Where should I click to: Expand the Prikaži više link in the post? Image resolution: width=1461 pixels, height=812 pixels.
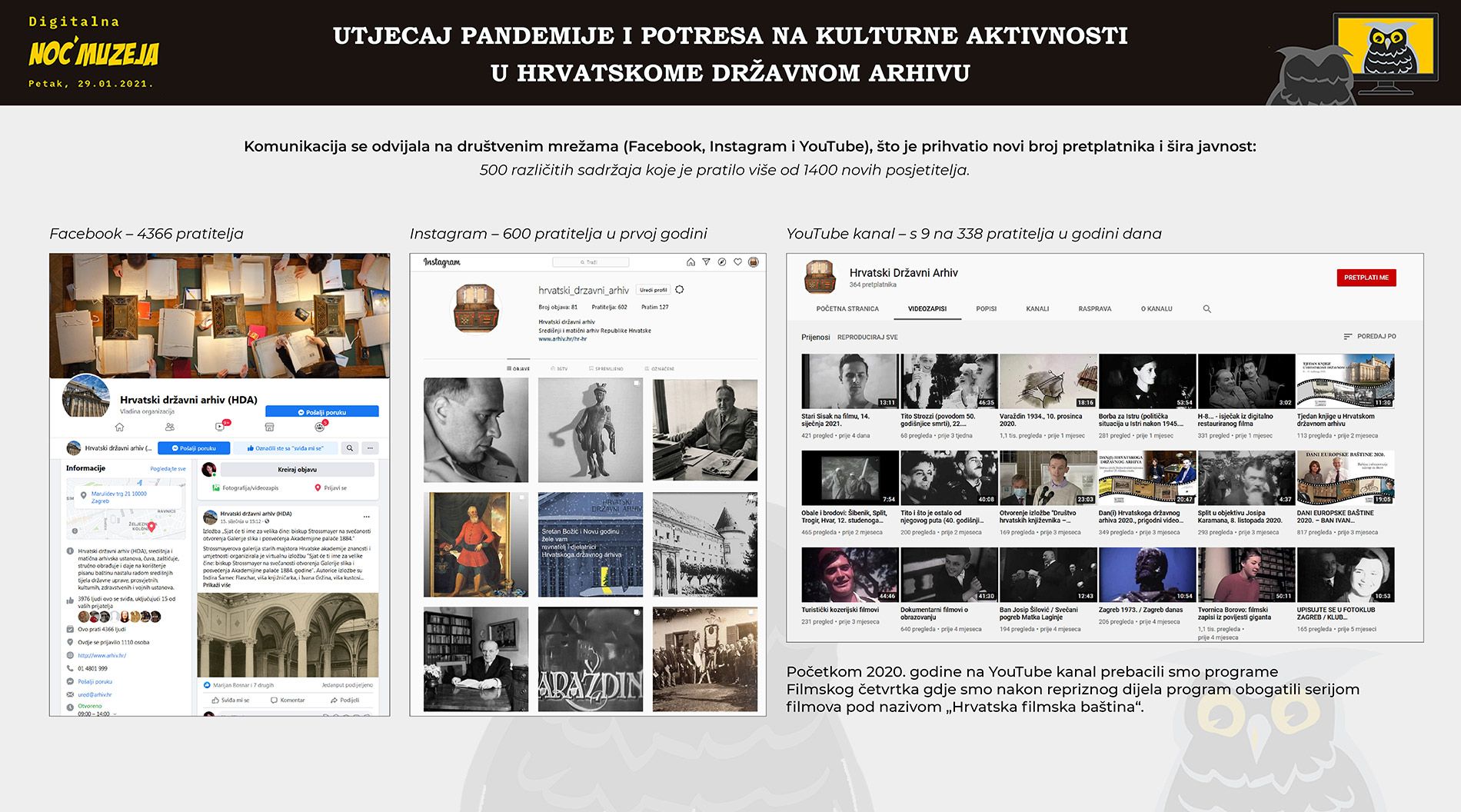[x=217, y=585]
